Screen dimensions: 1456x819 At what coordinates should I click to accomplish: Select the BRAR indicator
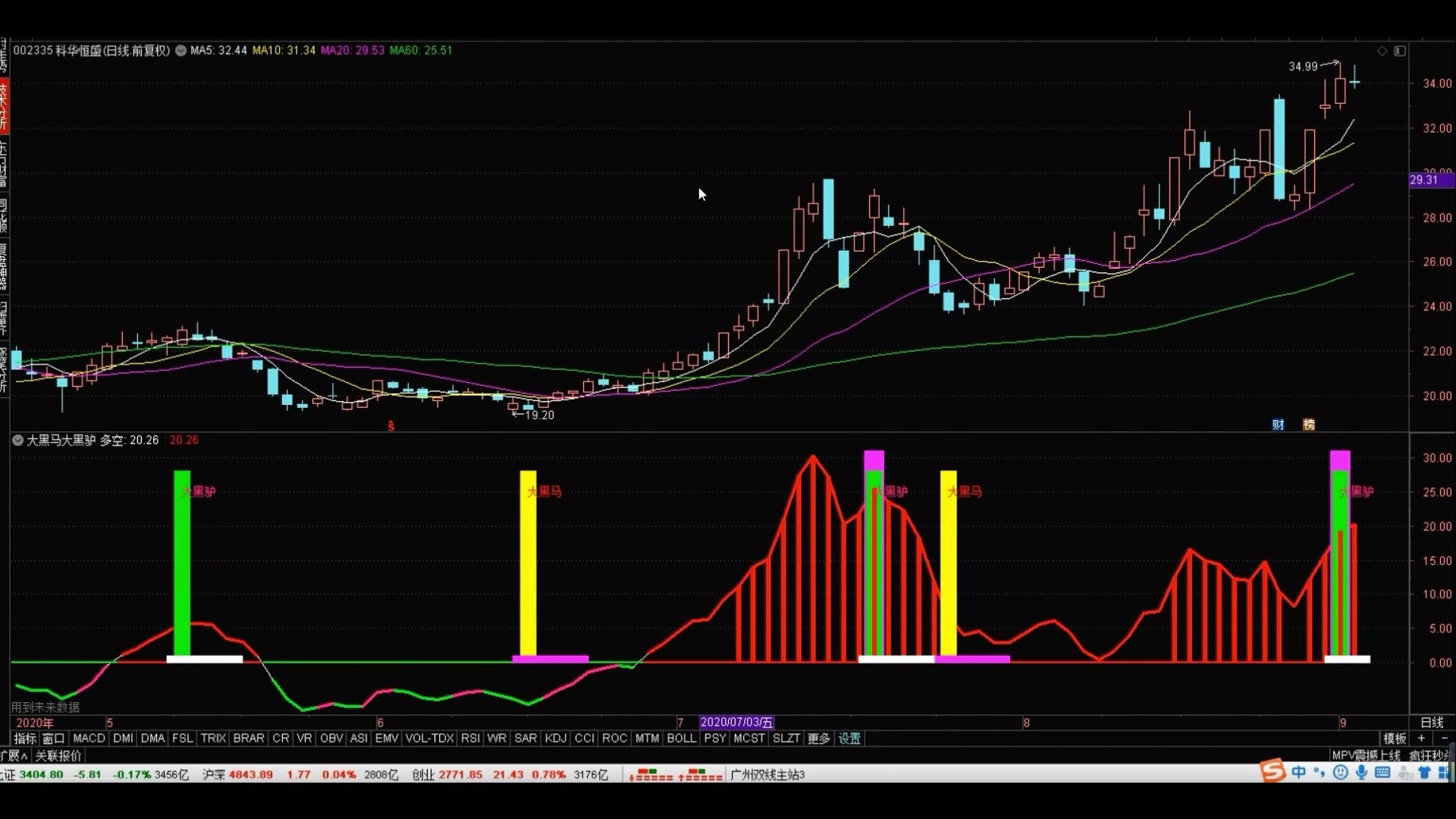pos(249,738)
